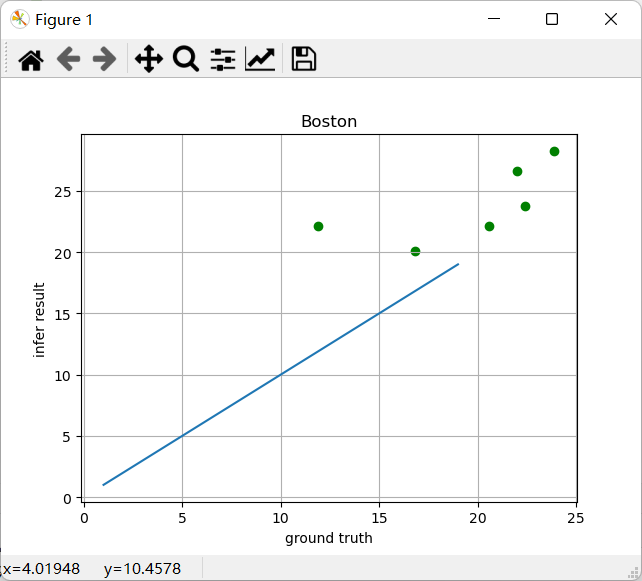Minimize the Figure 1 window

point(491,19)
